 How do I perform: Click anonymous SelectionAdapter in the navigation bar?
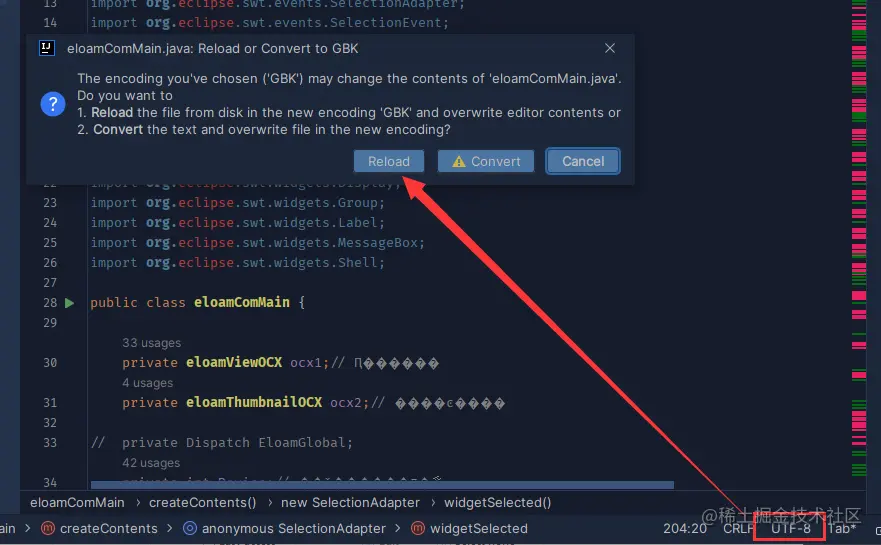click(293, 529)
